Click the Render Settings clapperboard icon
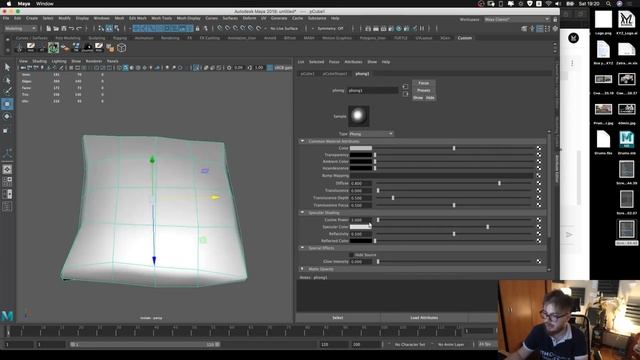 (x=391, y=29)
